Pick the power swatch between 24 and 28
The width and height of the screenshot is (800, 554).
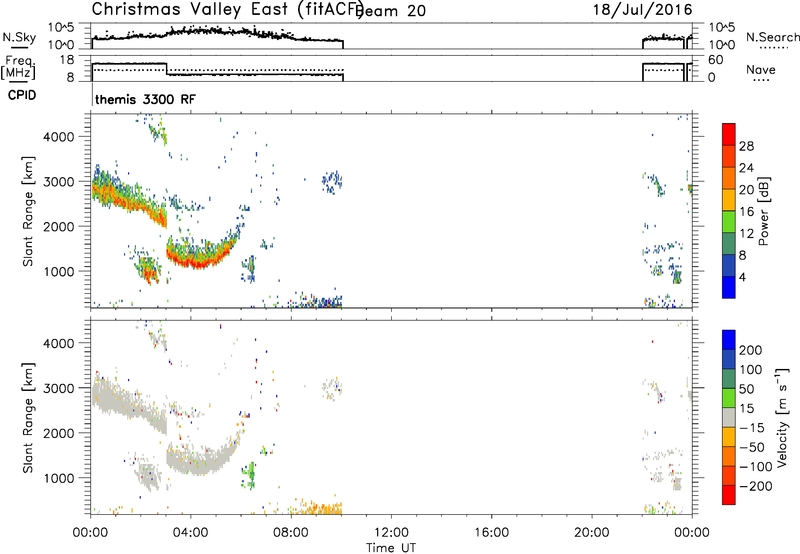(729, 156)
